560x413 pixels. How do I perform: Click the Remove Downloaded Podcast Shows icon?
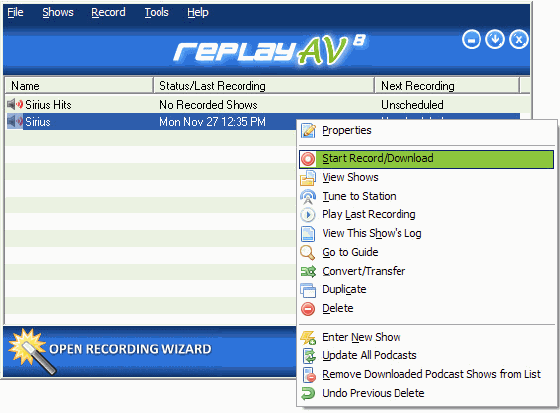309,375
